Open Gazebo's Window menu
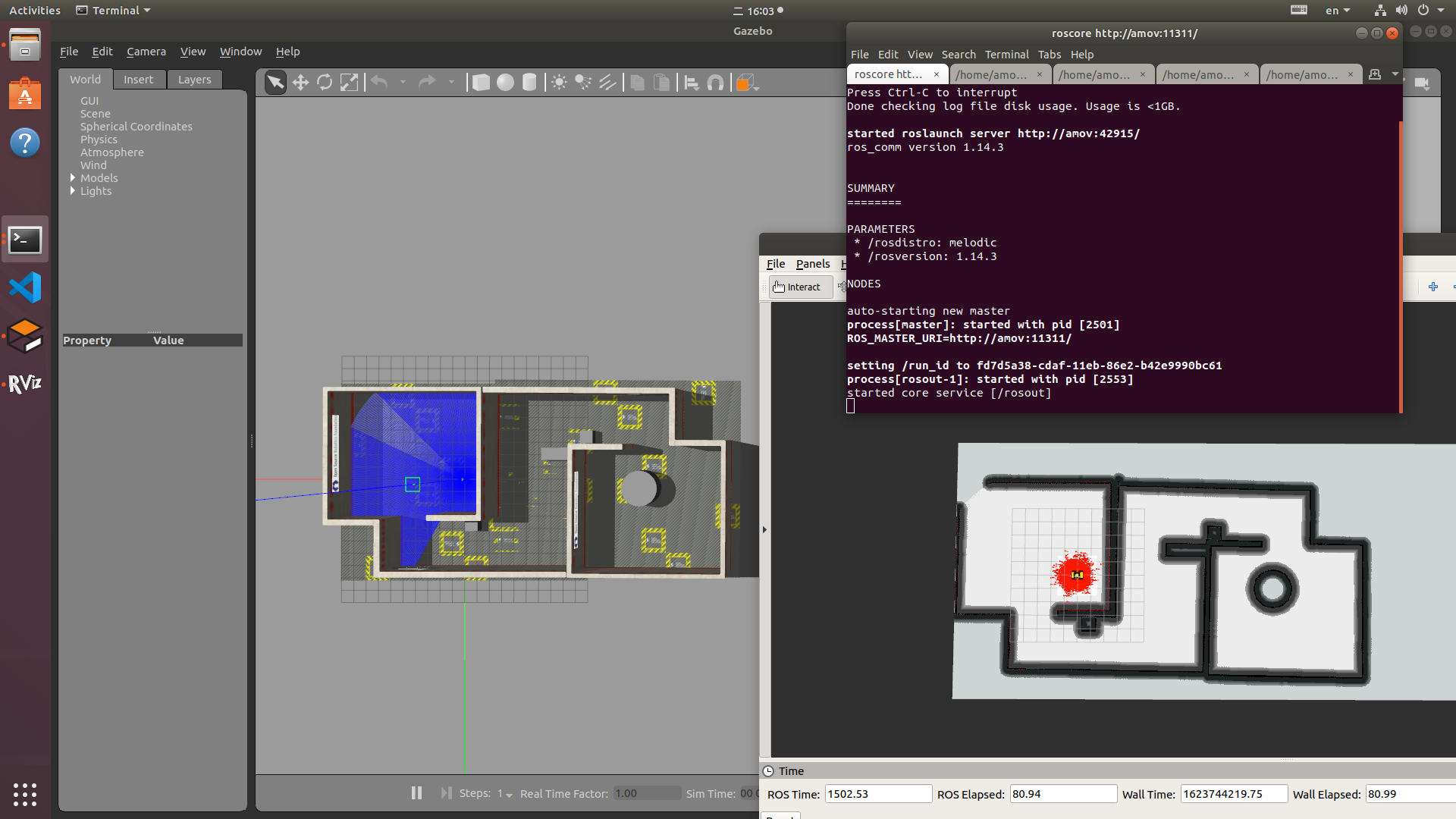 [240, 52]
